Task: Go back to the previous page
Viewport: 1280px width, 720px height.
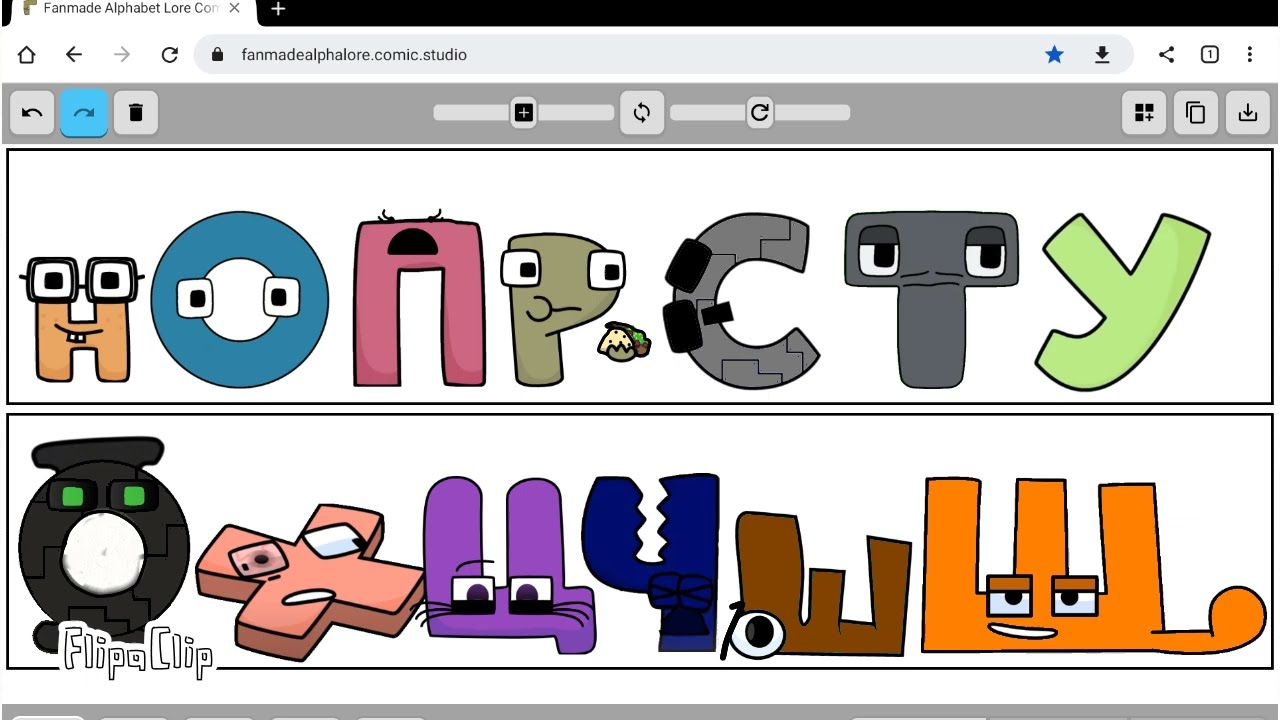Action: [74, 55]
